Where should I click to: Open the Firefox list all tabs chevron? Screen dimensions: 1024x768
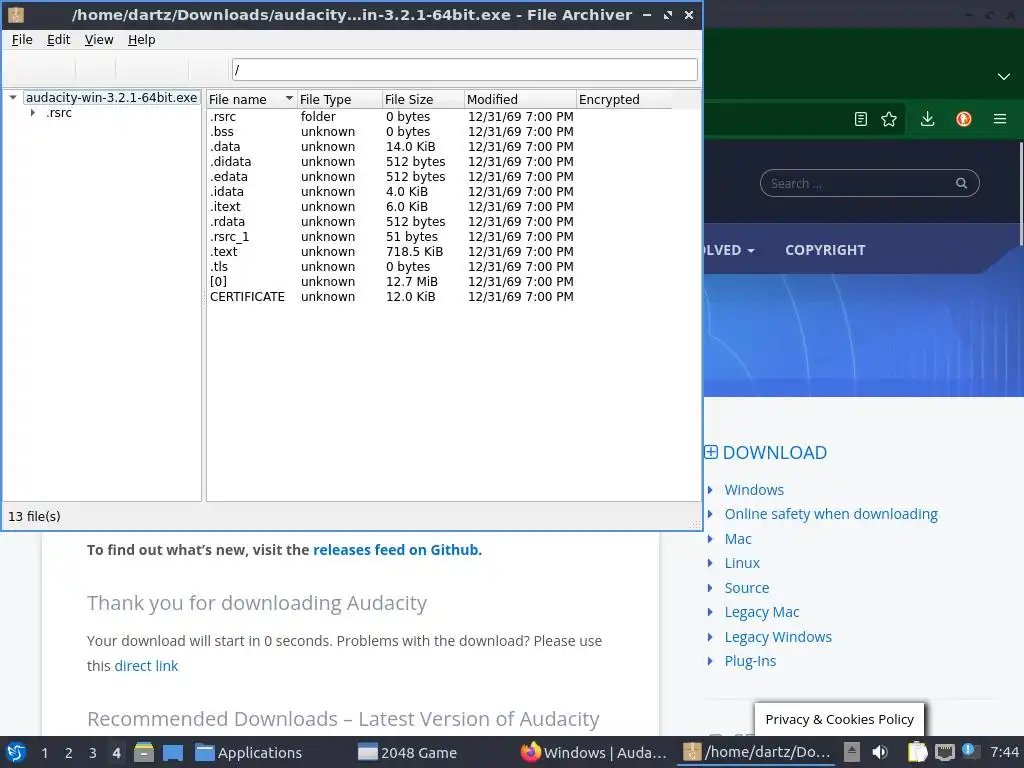click(1004, 76)
